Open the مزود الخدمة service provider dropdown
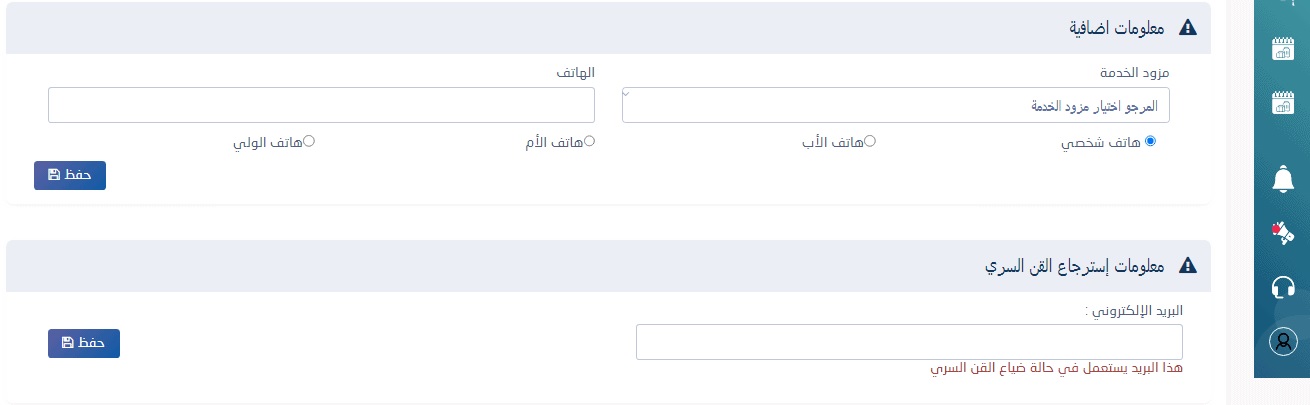The width and height of the screenshot is (1310, 405). 896,105
